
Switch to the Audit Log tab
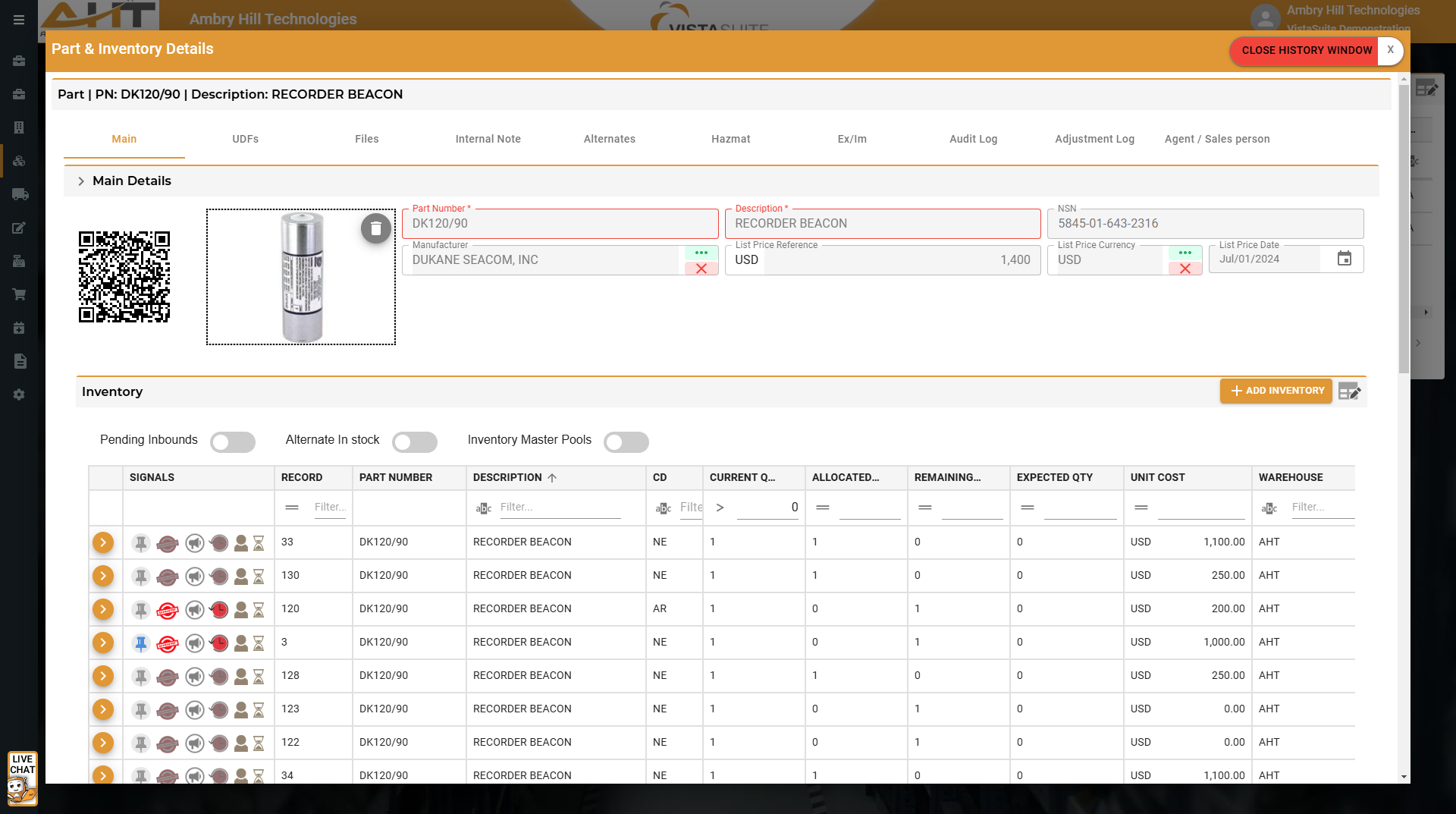(973, 139)
